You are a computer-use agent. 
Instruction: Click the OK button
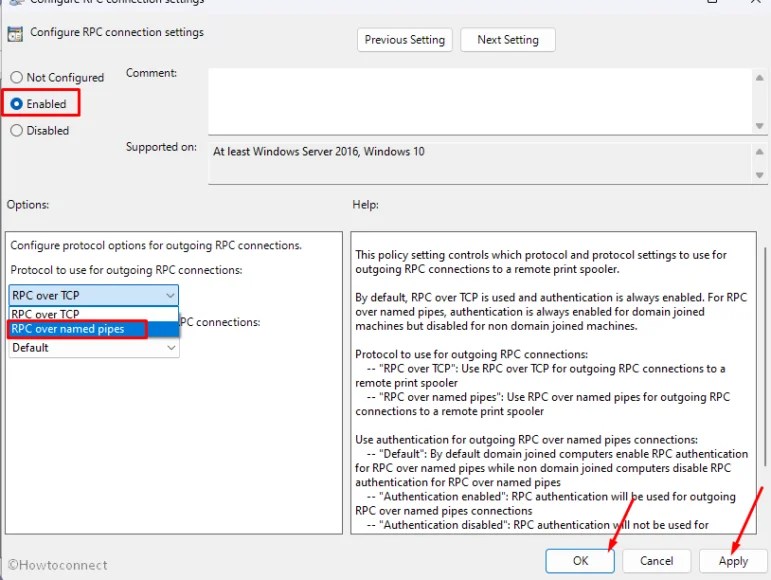click(x=580, y=560)
